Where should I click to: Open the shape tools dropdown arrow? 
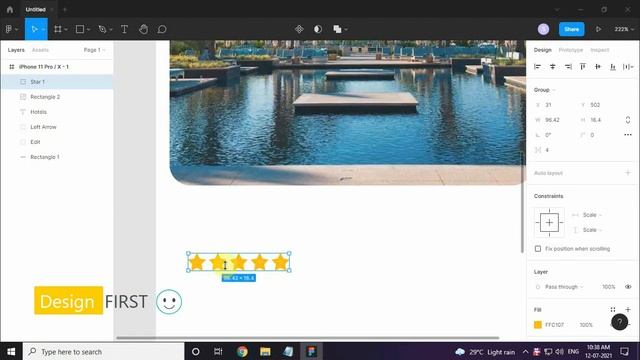(88, 29)
